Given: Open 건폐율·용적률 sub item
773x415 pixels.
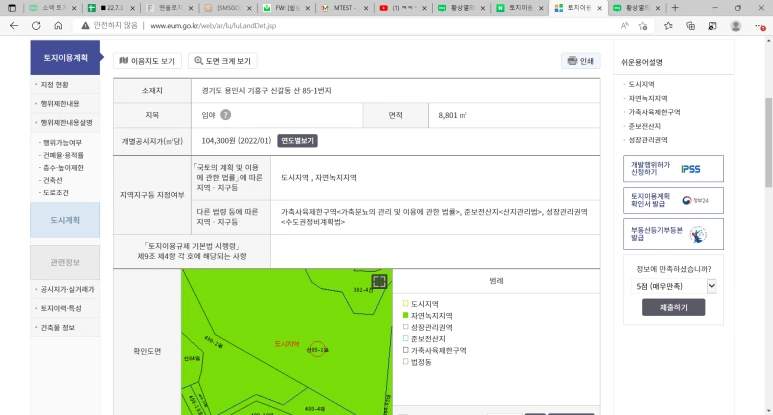Looking at the screenshot, I should coord(63,155).
